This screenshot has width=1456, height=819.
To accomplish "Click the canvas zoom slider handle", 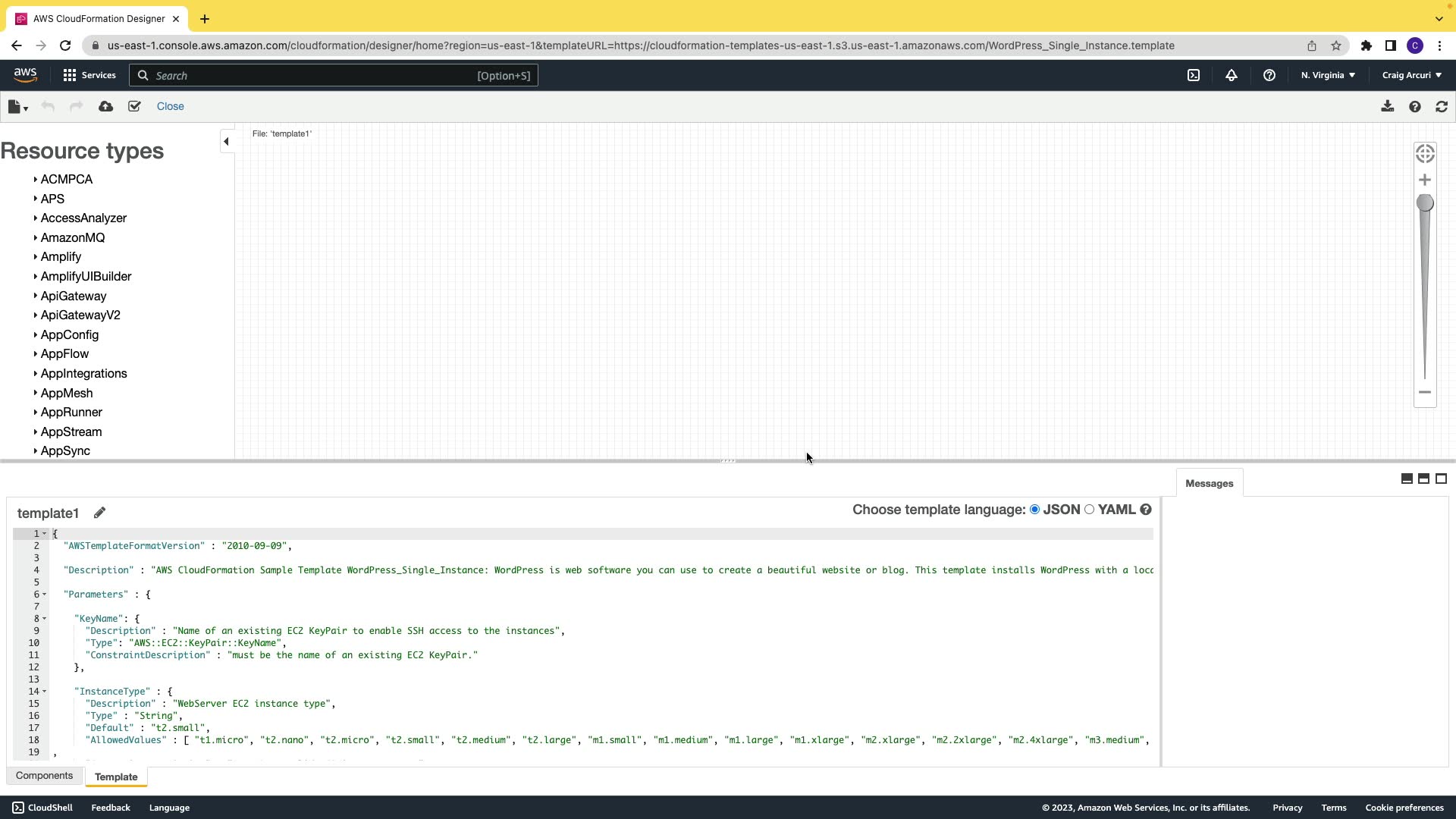I will [1425, 203].
